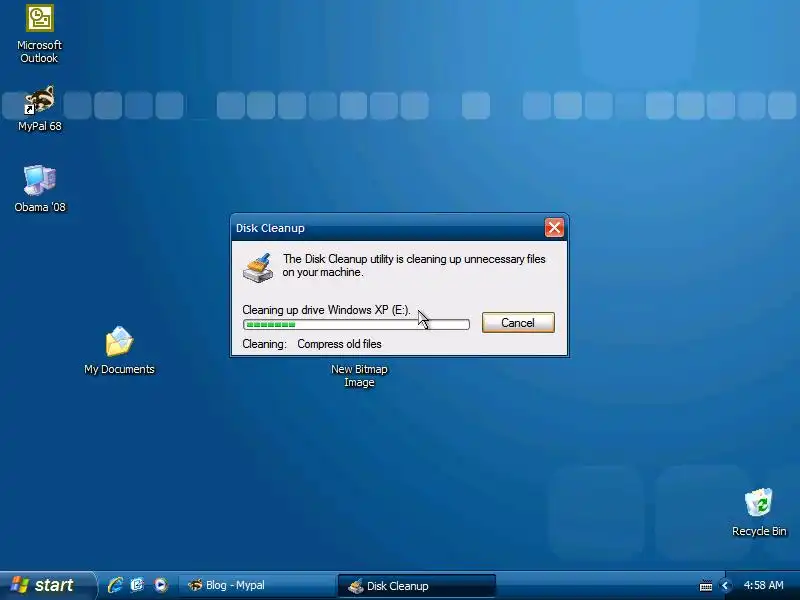
Task: Close the Disk Cleanup dialog
Action: click(554, 228)
